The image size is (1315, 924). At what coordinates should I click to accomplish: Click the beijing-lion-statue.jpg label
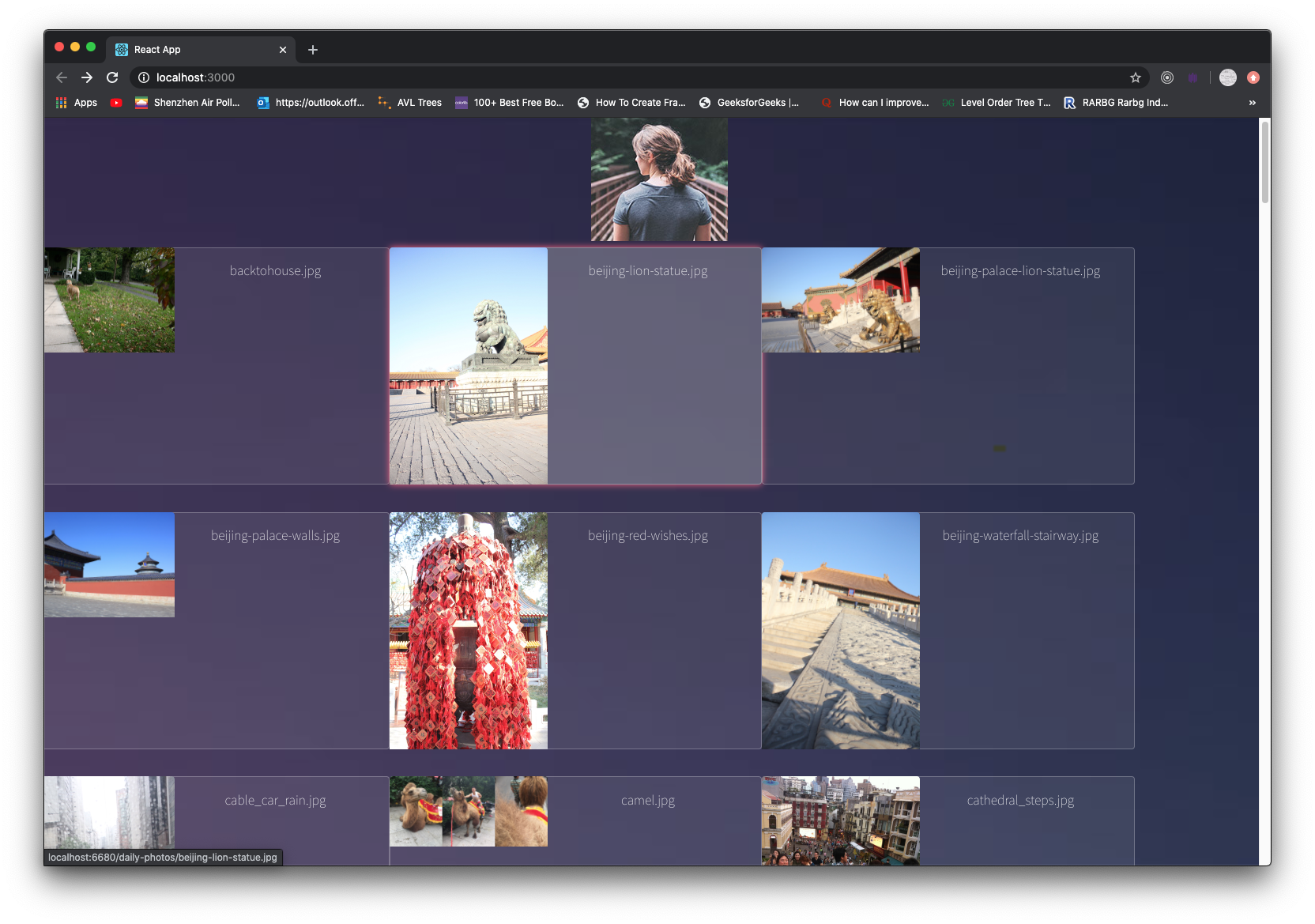tap(648, 270)
